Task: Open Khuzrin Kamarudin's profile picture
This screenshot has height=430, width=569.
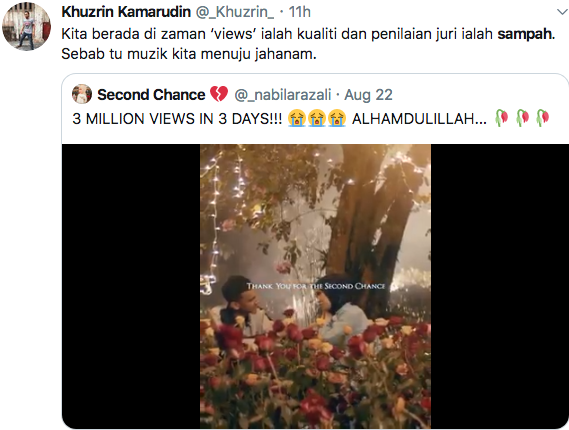Action: 26,26
